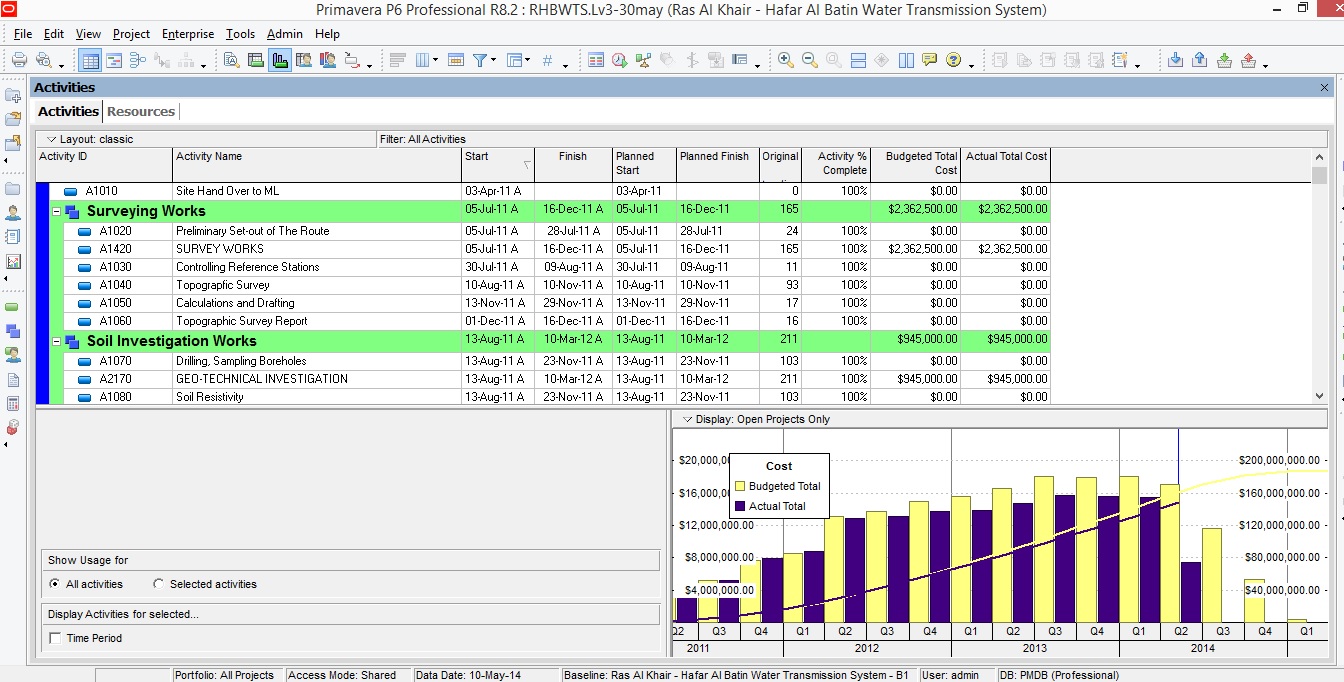Open the Columns toolbar dropdown arrow
1344x682 pixels.
click(x=435, y=61)
